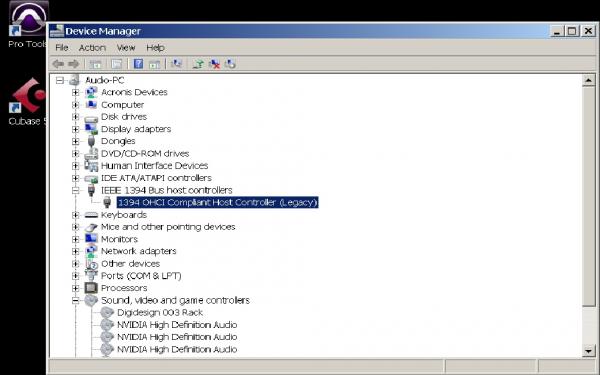Click the Update Driver Software toolbar icon
Image resolution: width=600 pixels, height=375 pixels.
(x=198, y=64)
